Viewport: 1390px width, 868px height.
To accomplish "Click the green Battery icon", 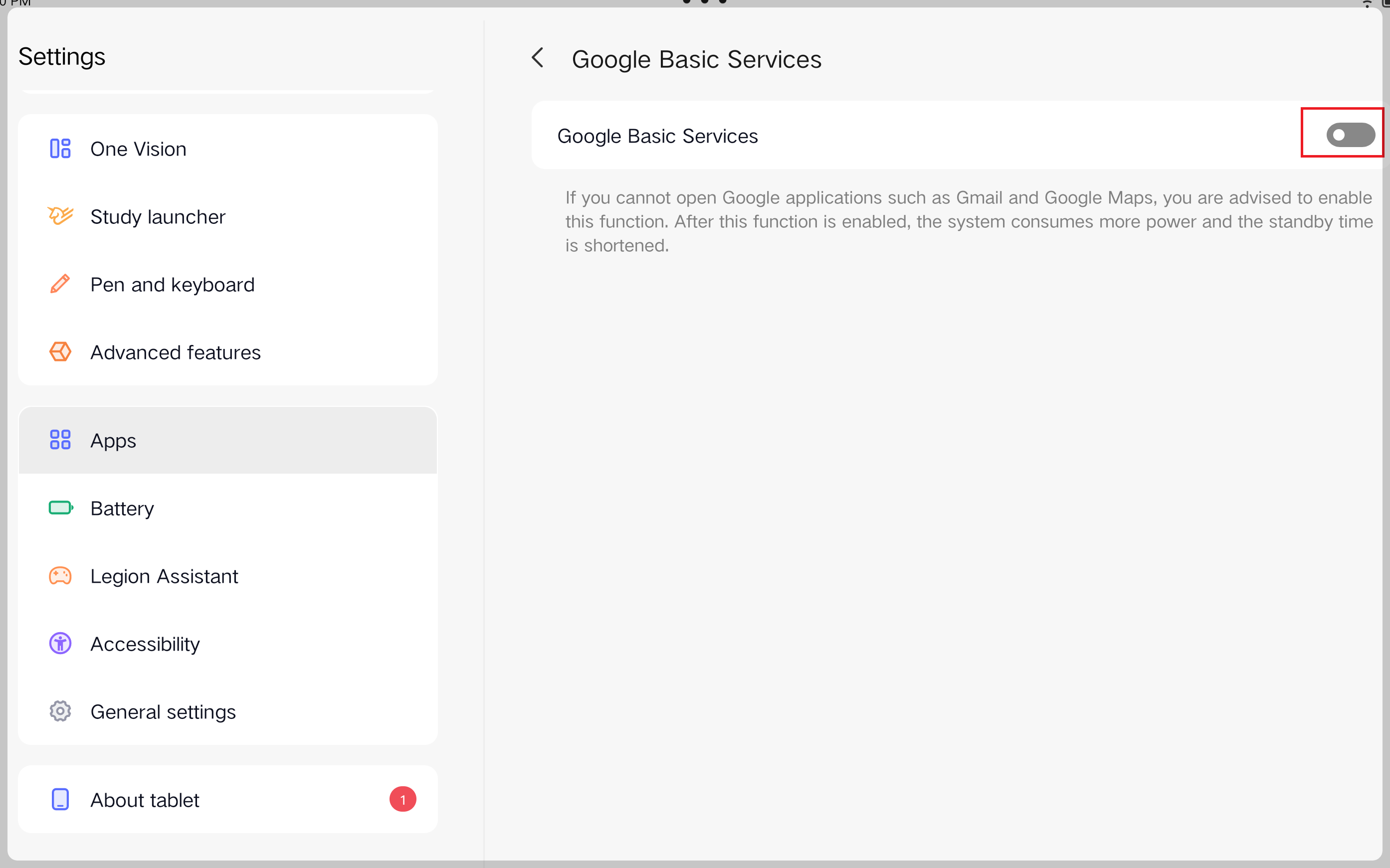I will tap(60, 508).
